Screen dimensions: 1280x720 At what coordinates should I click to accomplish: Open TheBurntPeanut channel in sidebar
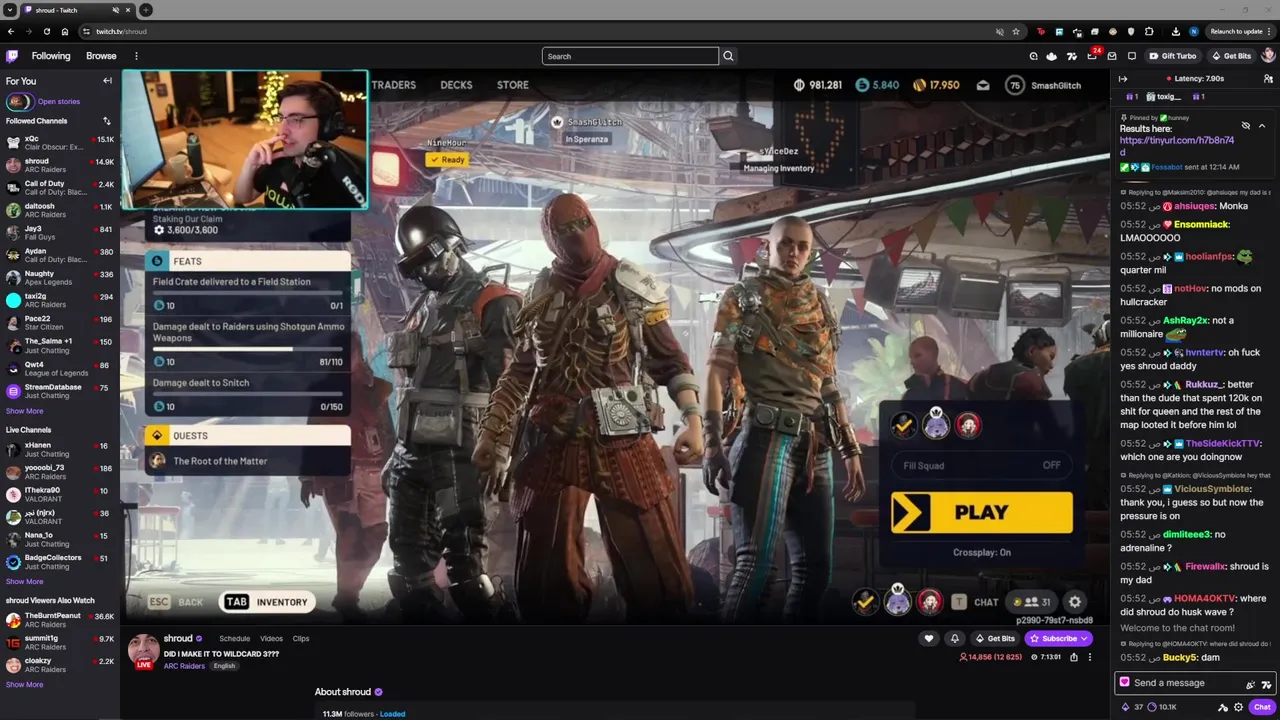(x=60, y=620)
